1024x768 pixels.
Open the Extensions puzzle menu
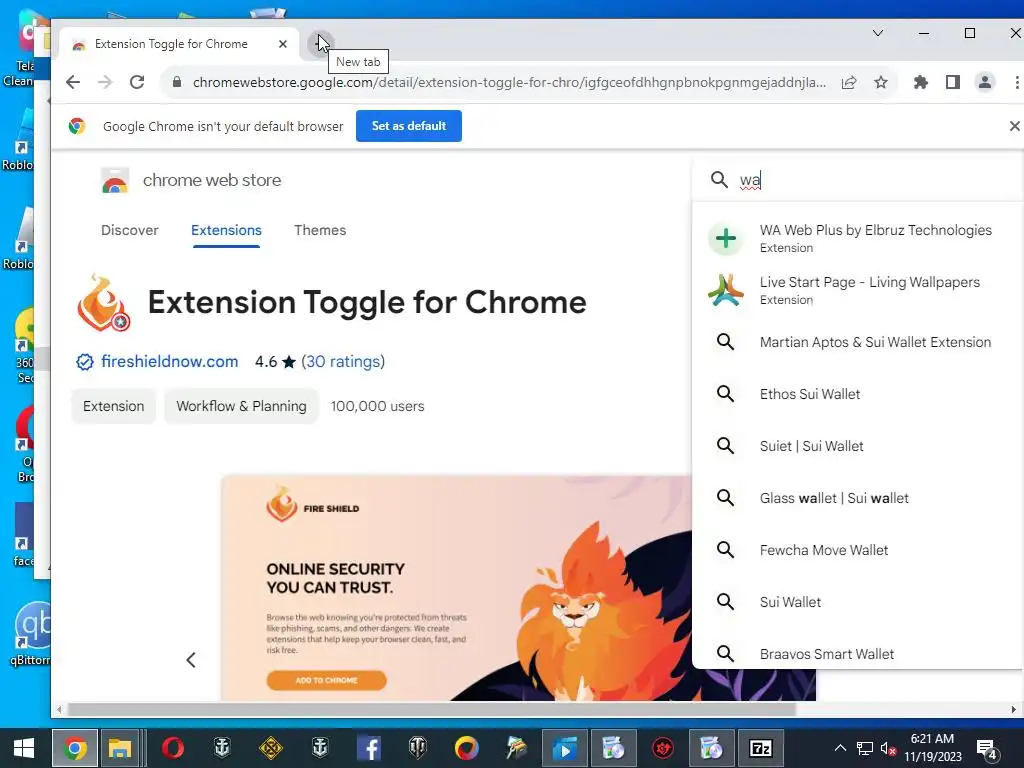921,82
